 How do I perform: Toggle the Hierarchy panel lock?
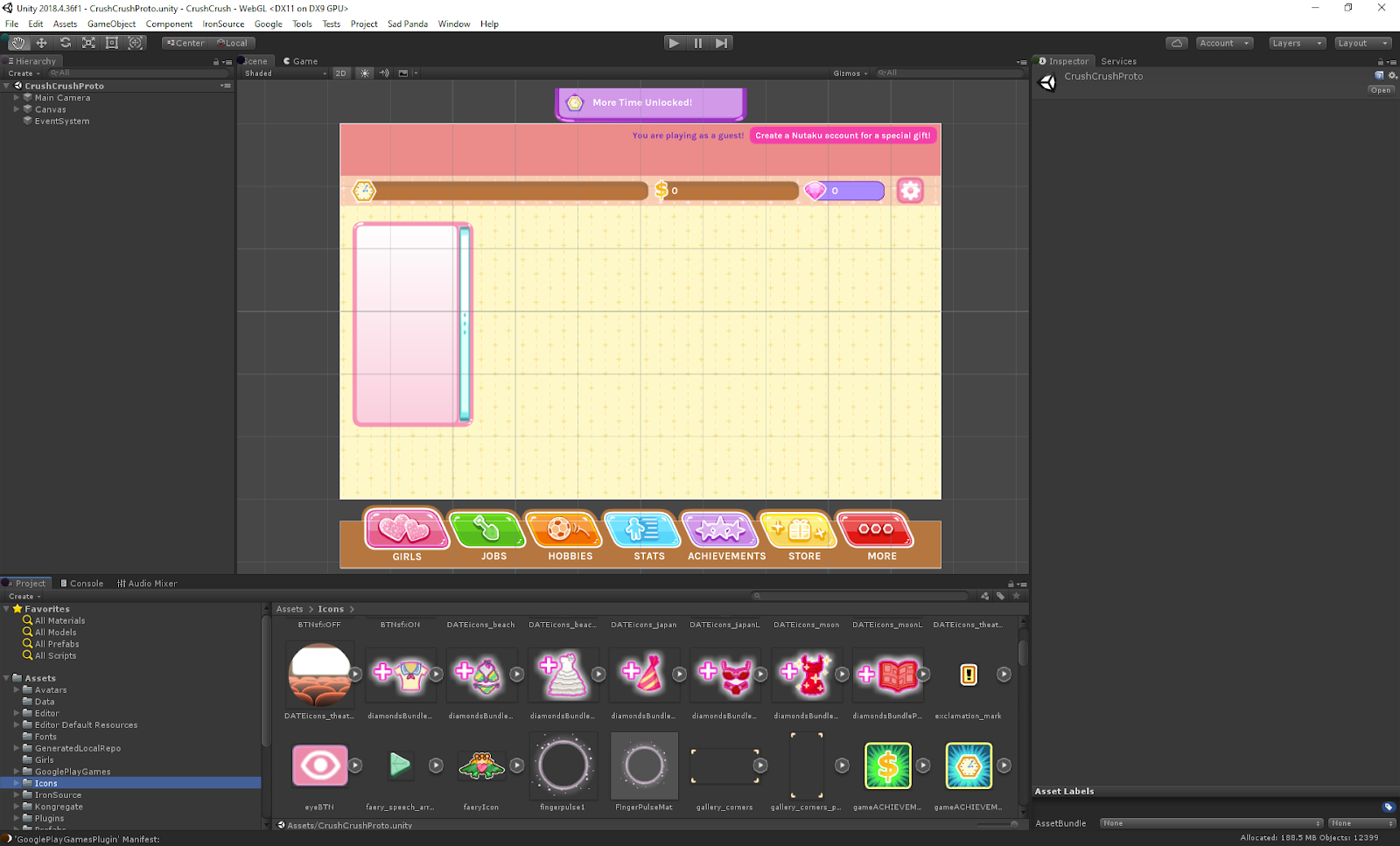pyautogui.click(x=216, y=62)
